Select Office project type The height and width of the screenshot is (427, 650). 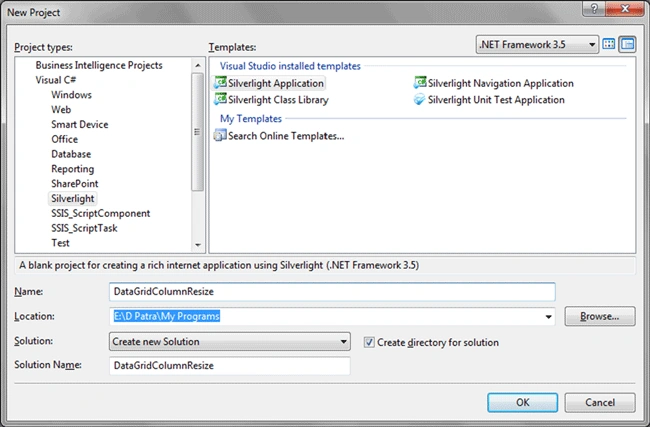(64, 139)
